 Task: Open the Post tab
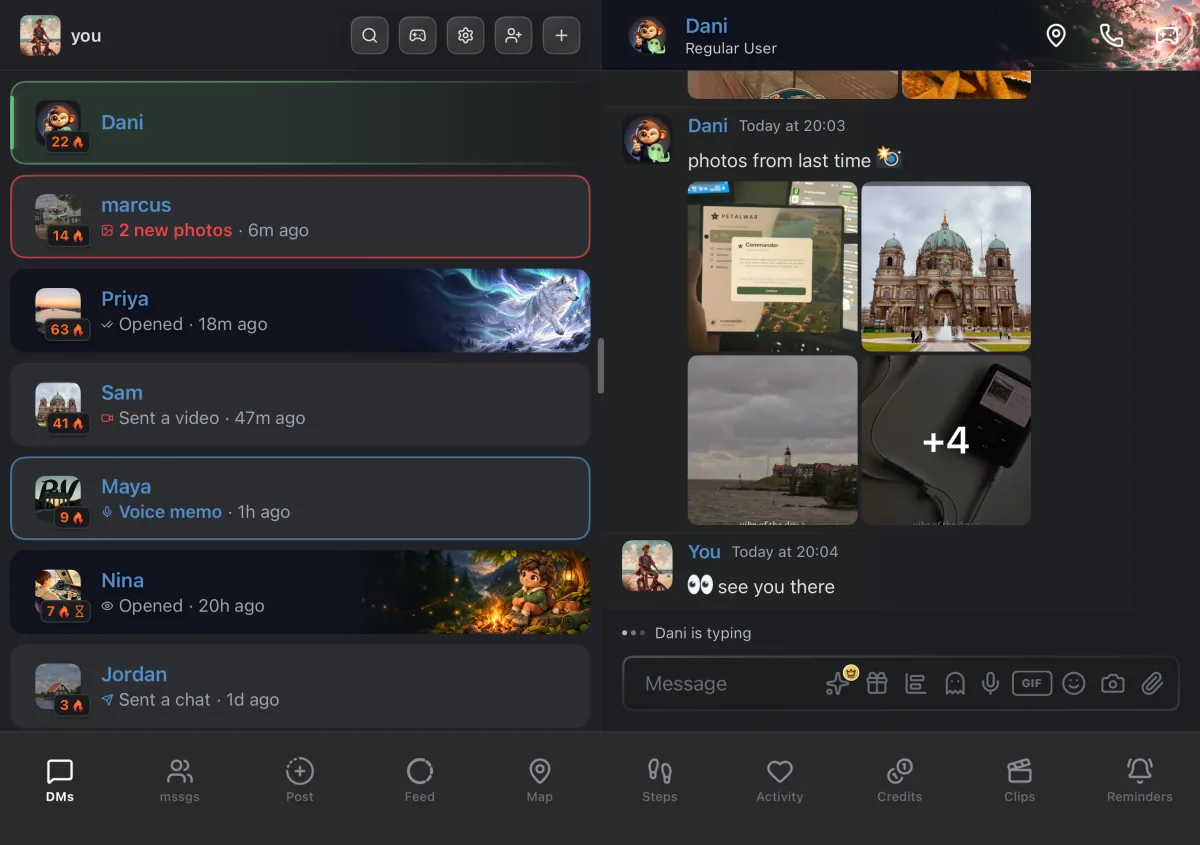[x=300, y=781]
